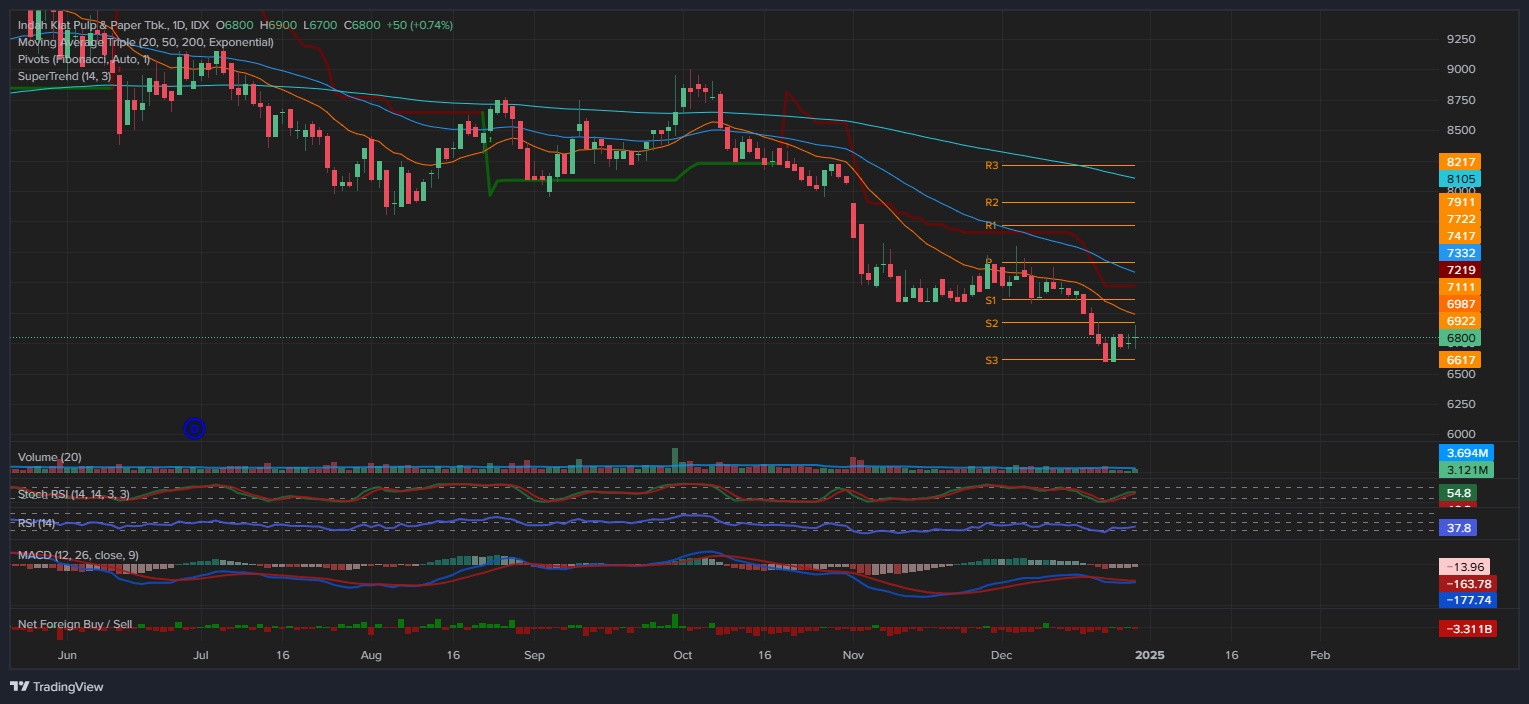Image resolution: width=1529 pixels, height=704 pixels.
Task: Select the green 6800 last price label
Action: point(1463,338)
